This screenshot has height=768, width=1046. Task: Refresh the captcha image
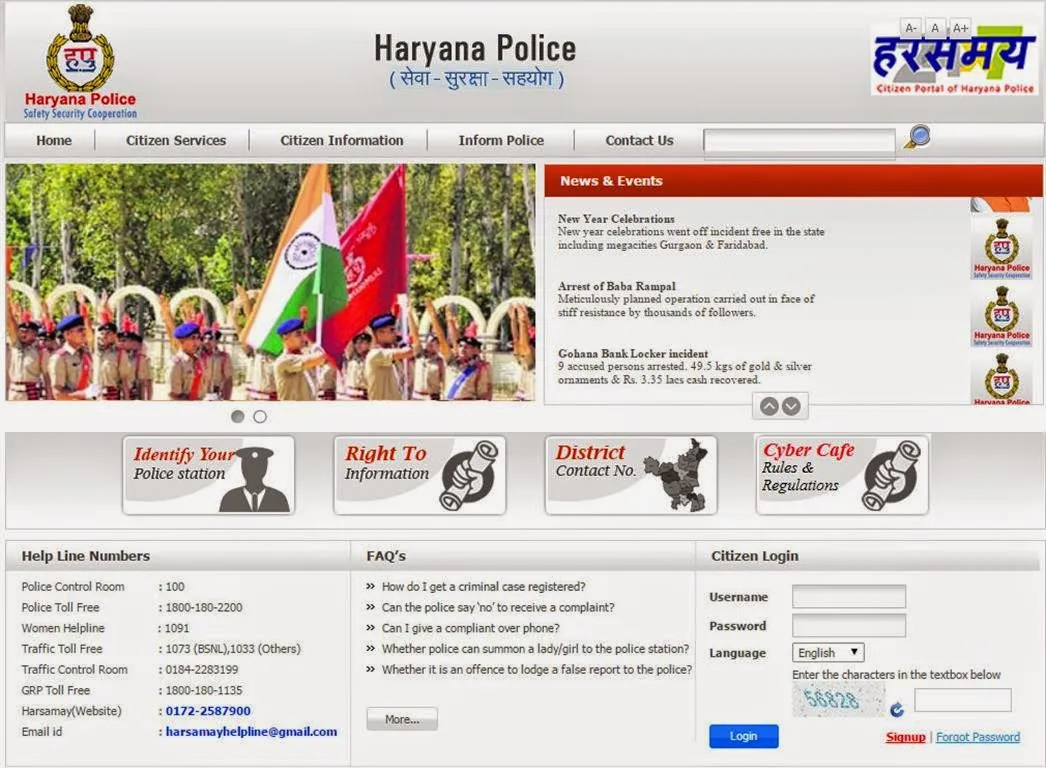[x=897, y=710]
